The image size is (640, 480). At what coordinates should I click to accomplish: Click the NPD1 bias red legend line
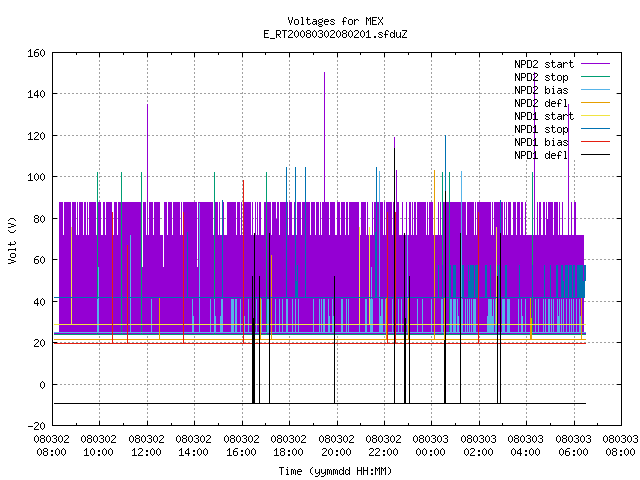(x=596, y=142)
